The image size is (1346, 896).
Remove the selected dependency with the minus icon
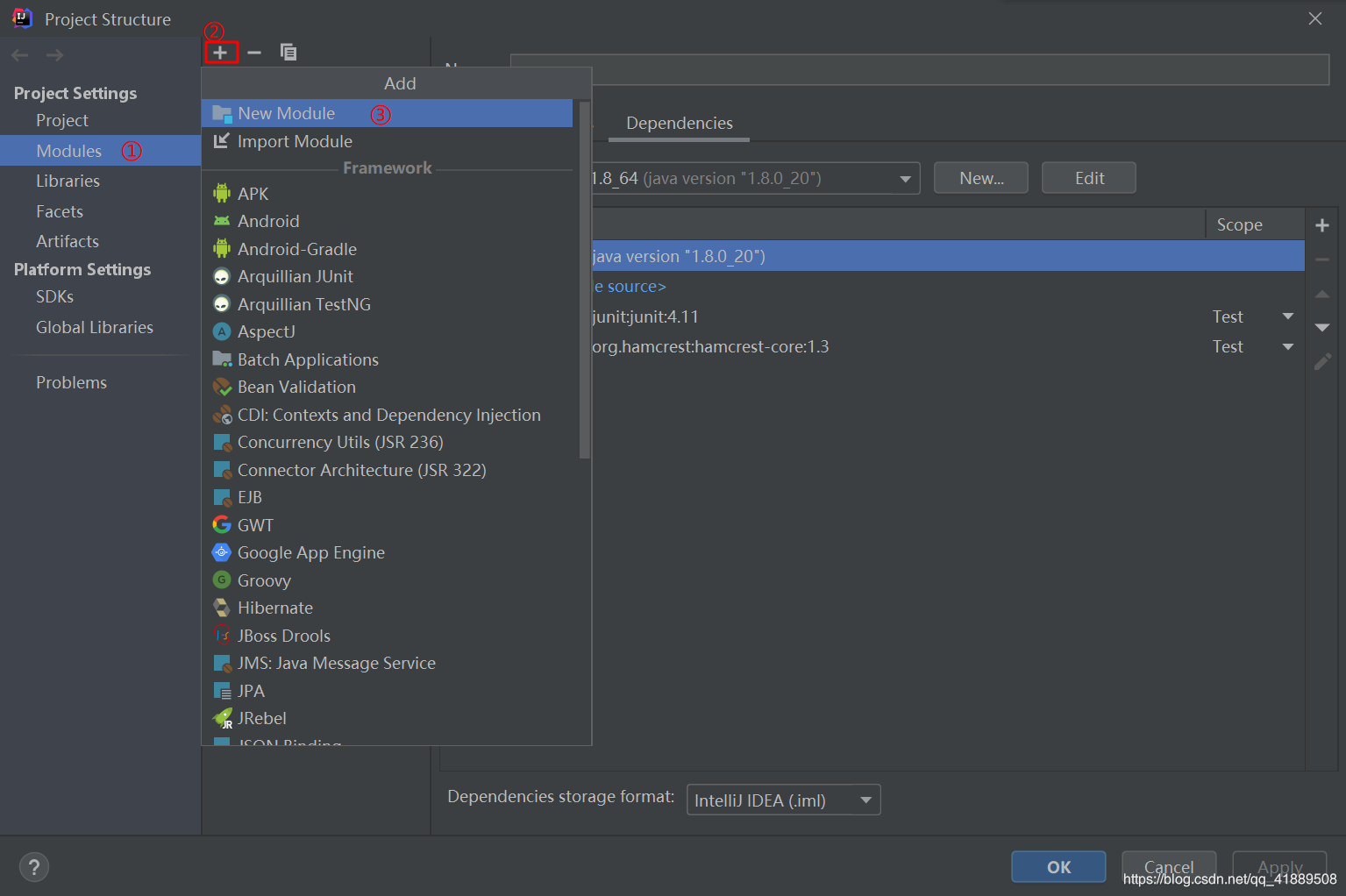coord(1322,260)
